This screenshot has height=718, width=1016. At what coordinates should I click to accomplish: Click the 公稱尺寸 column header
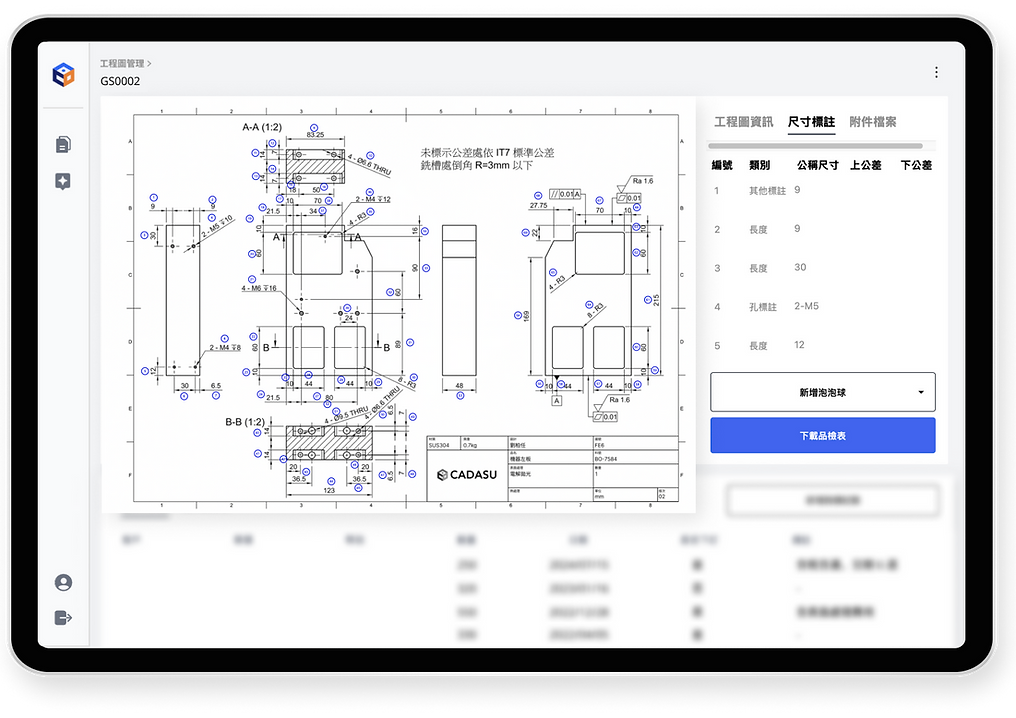point(818,165)
